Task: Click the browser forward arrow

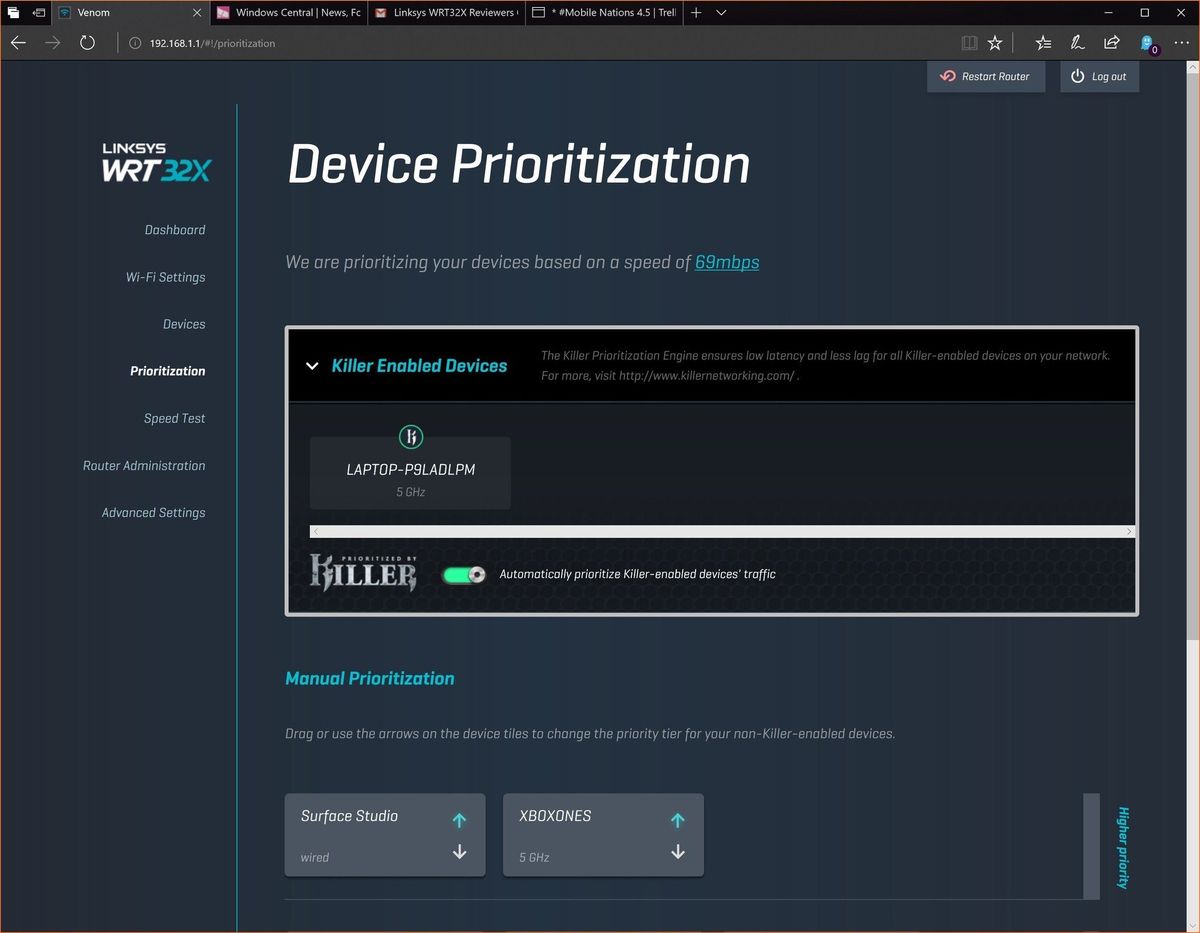Action: pos(53,43)
